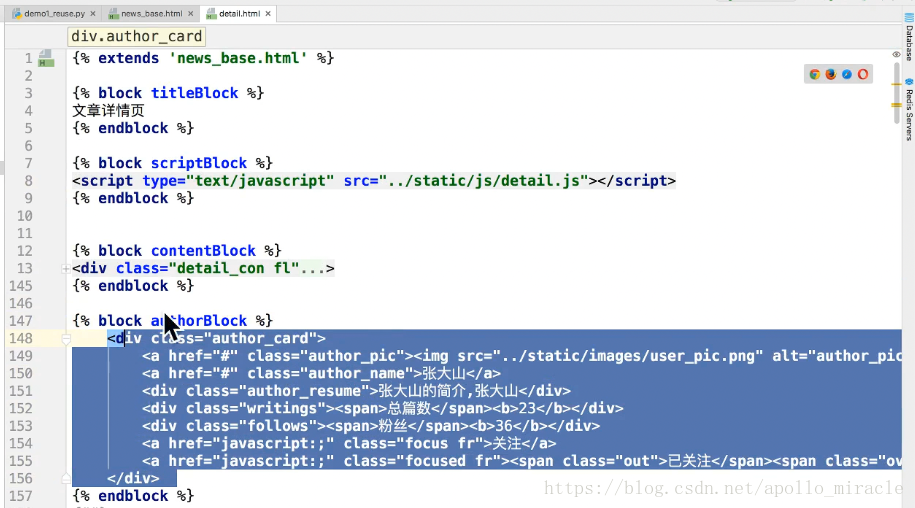
Task: Click the closing </div> tag on line 156
Action: tap(133, 478)
